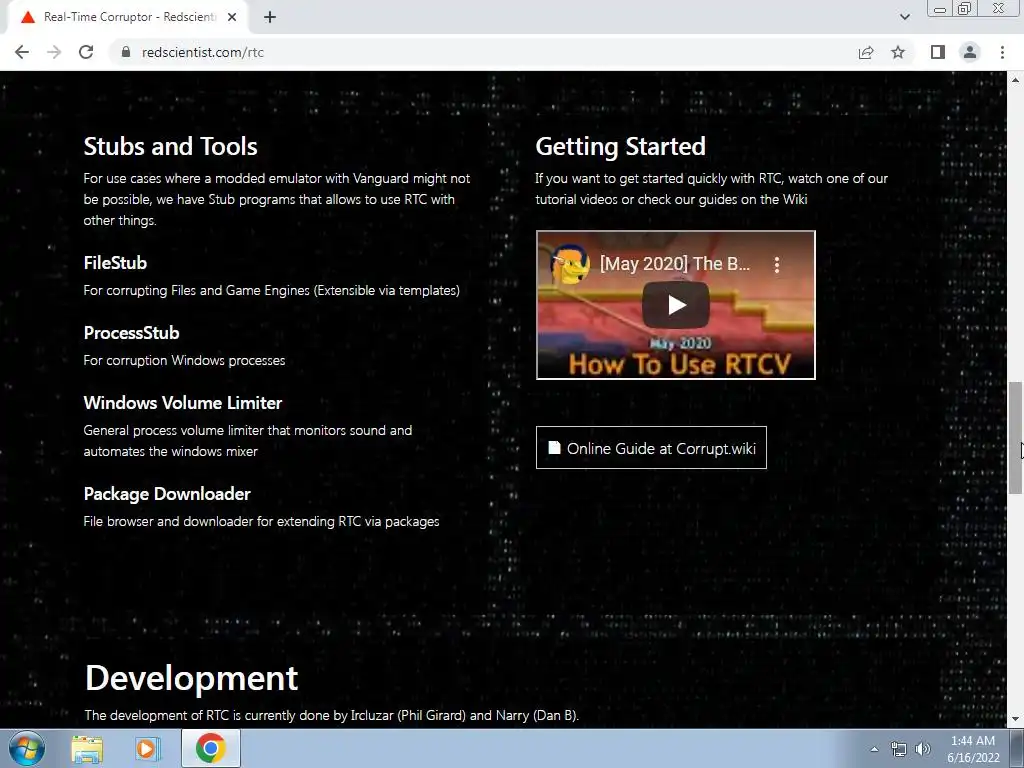
Task: Open the volume speaker tray icon
Action: point(923,749)
